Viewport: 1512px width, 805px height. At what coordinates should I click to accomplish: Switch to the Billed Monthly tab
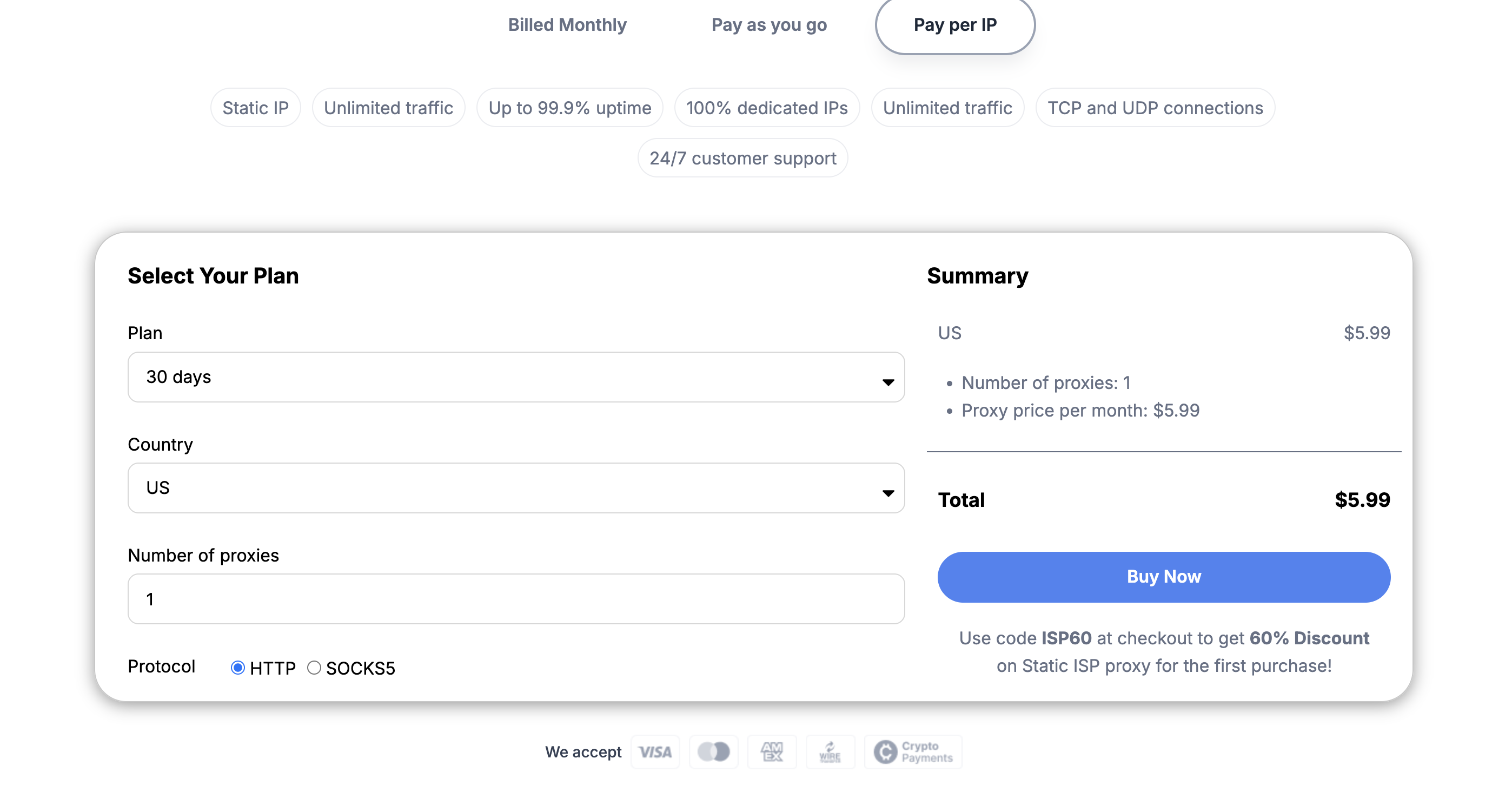(x=567, y=25)
